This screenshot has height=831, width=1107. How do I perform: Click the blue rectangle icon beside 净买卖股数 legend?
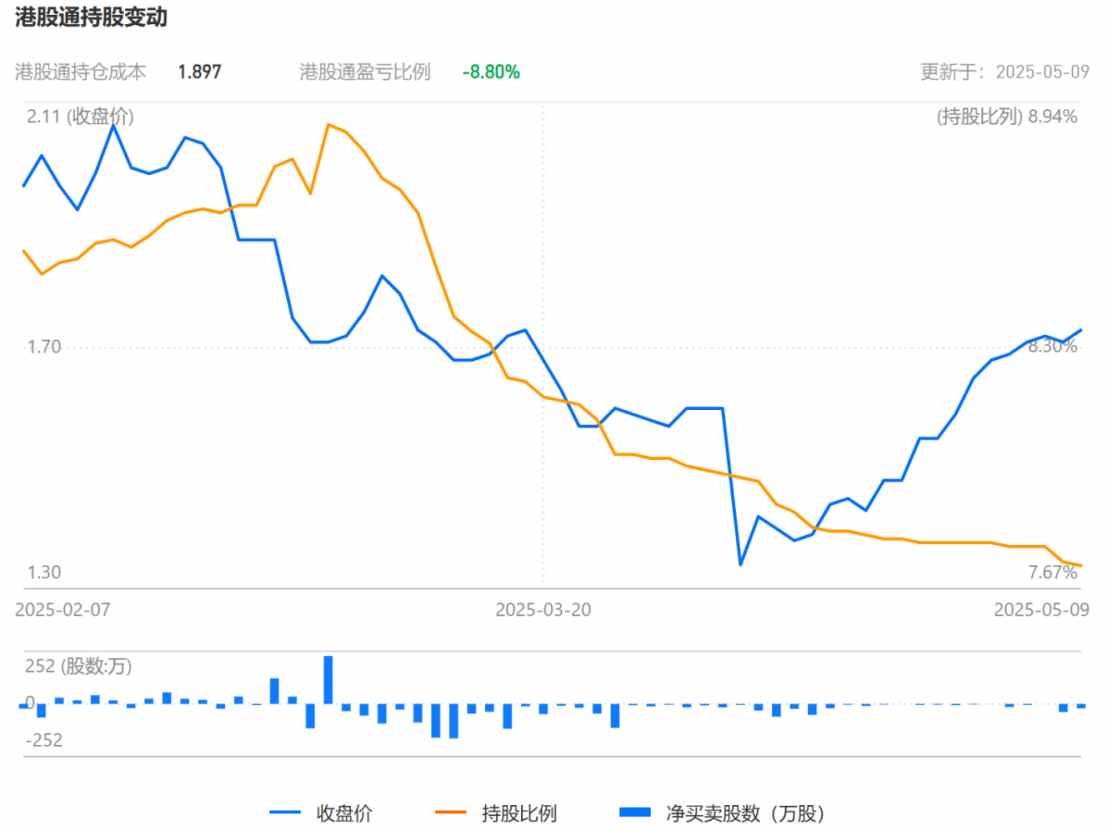click(x=634, y=813)
